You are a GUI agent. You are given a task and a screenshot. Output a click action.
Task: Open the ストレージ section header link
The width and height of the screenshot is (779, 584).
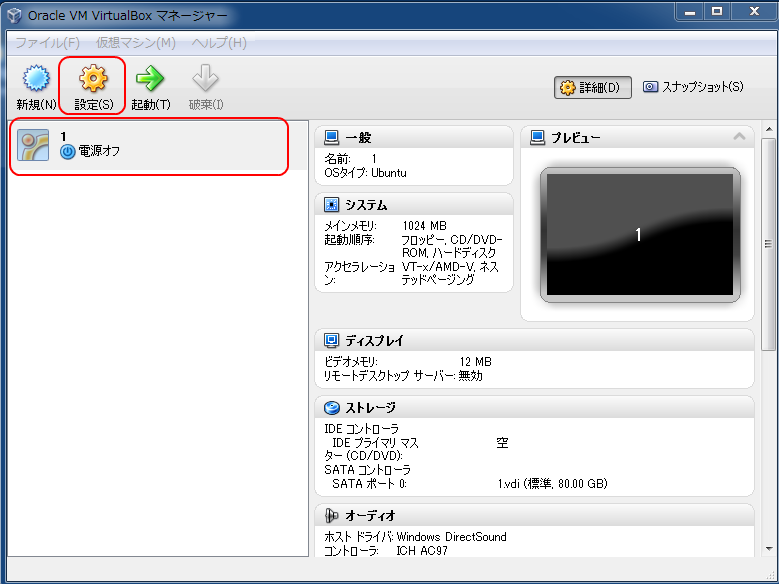(x=371, y=408)
